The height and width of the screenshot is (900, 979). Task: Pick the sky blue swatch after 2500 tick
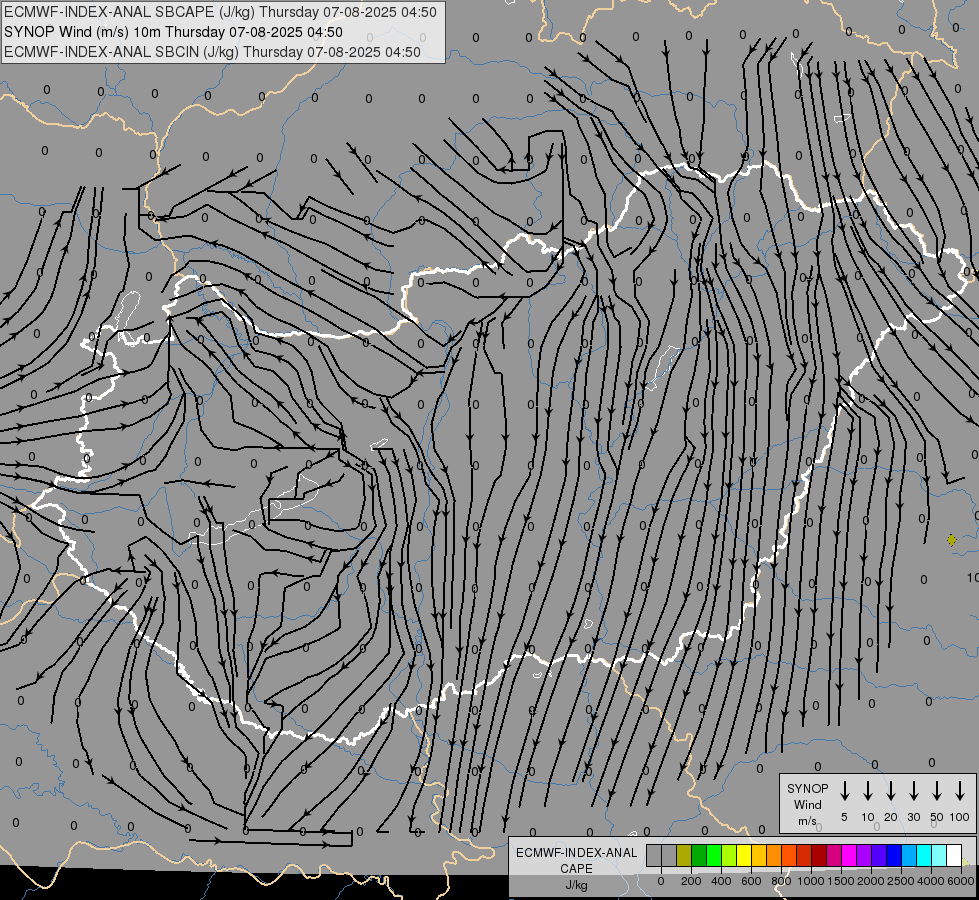pyautogui.click(x=910, y=855)
